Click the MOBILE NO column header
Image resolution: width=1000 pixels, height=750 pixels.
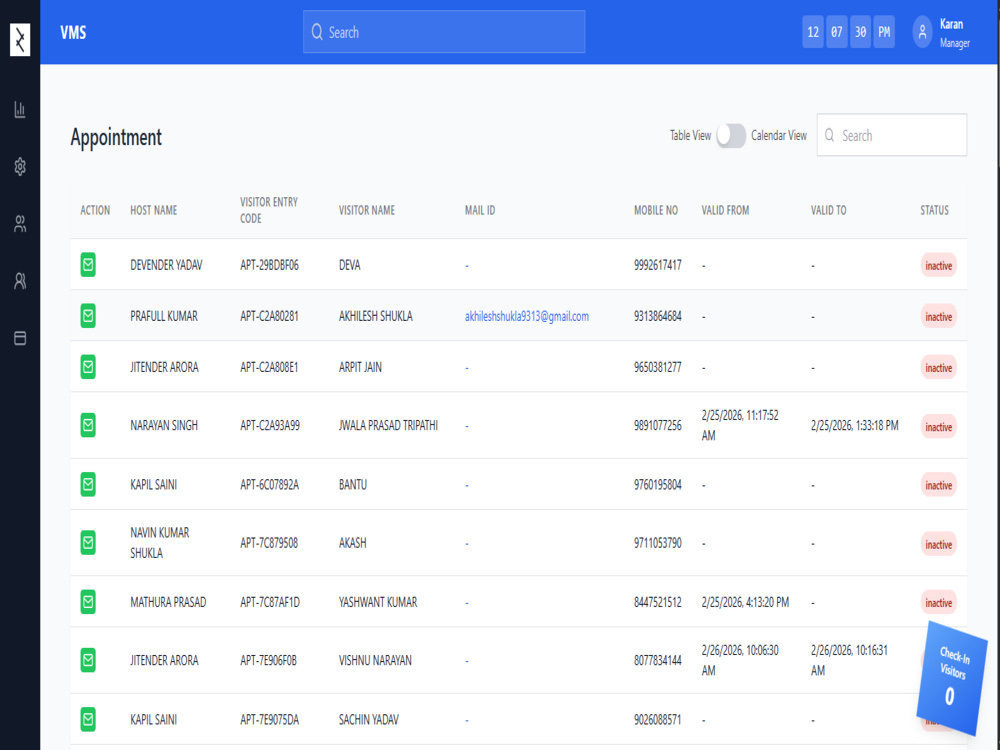[x=656, y=210]
